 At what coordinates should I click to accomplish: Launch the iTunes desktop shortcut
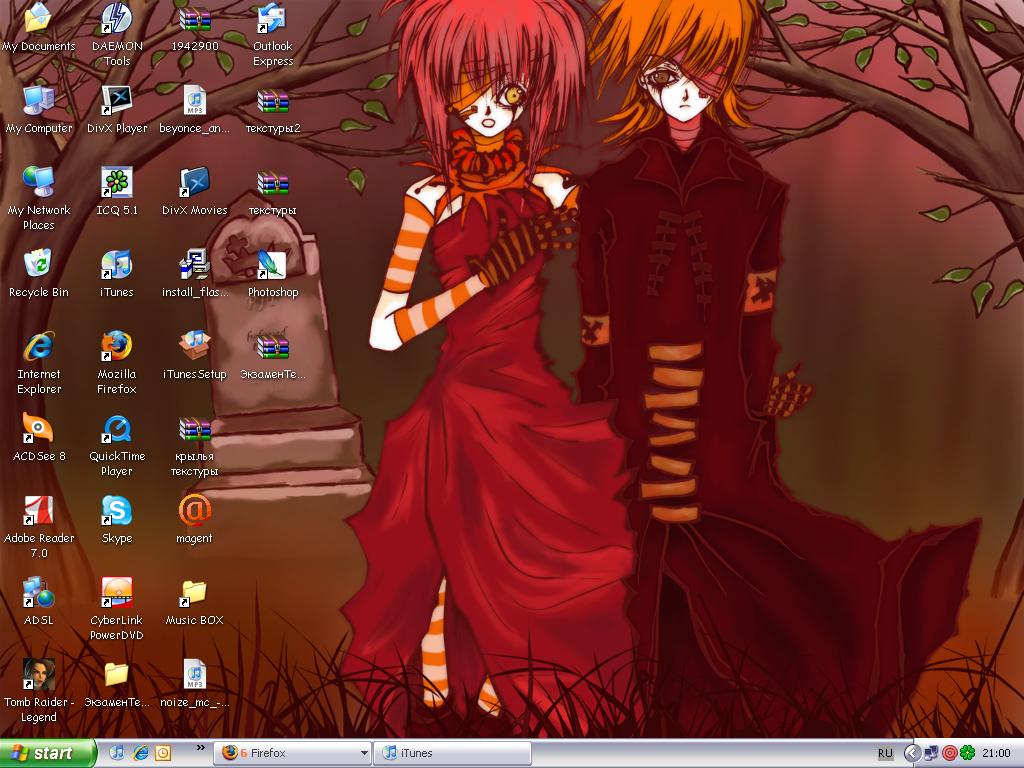(117, 274)
